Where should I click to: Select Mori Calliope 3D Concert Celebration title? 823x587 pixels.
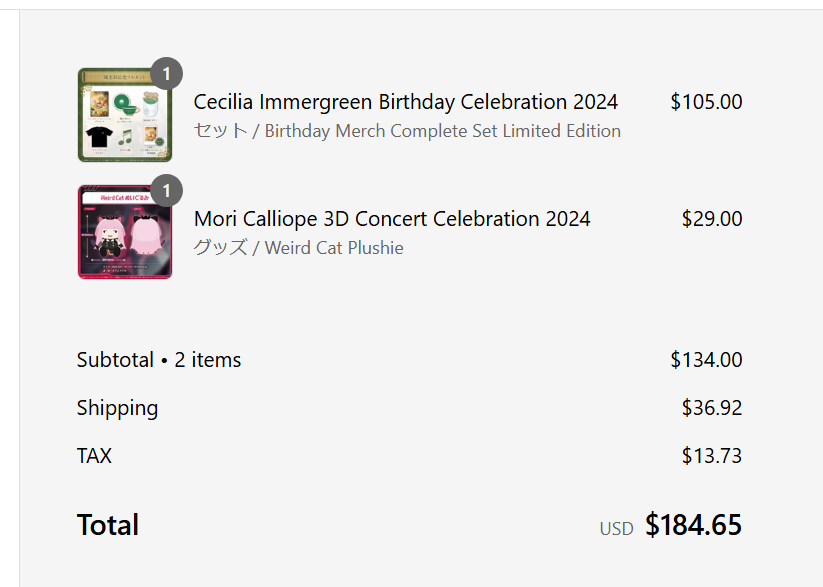(392, 219)
